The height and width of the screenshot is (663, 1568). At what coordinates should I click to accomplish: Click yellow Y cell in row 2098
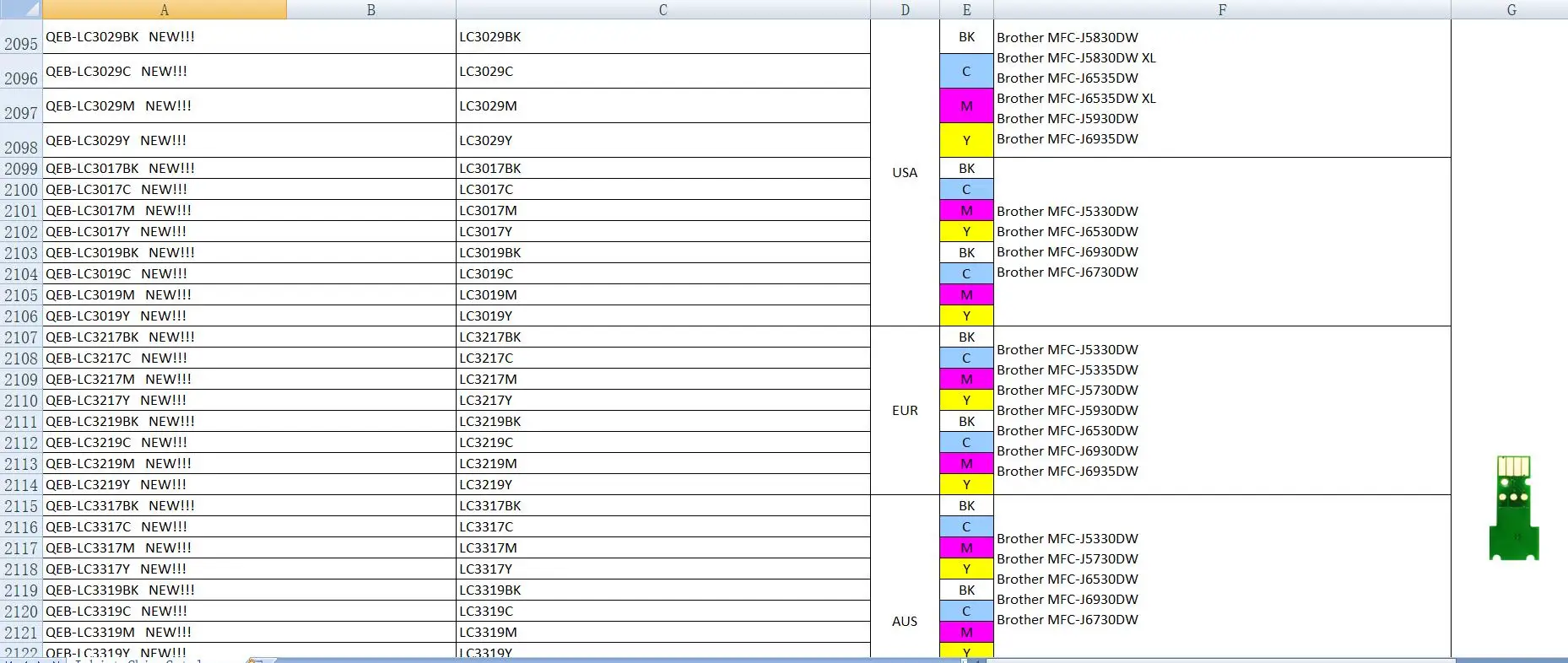[966, 141]
